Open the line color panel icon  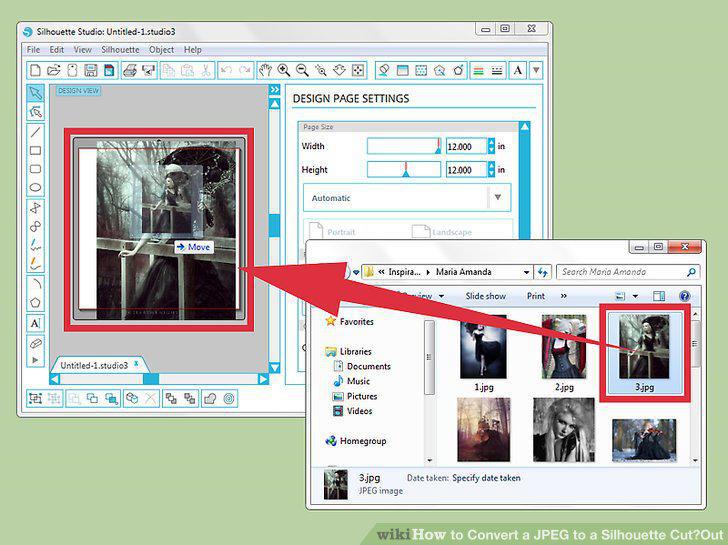478,70
